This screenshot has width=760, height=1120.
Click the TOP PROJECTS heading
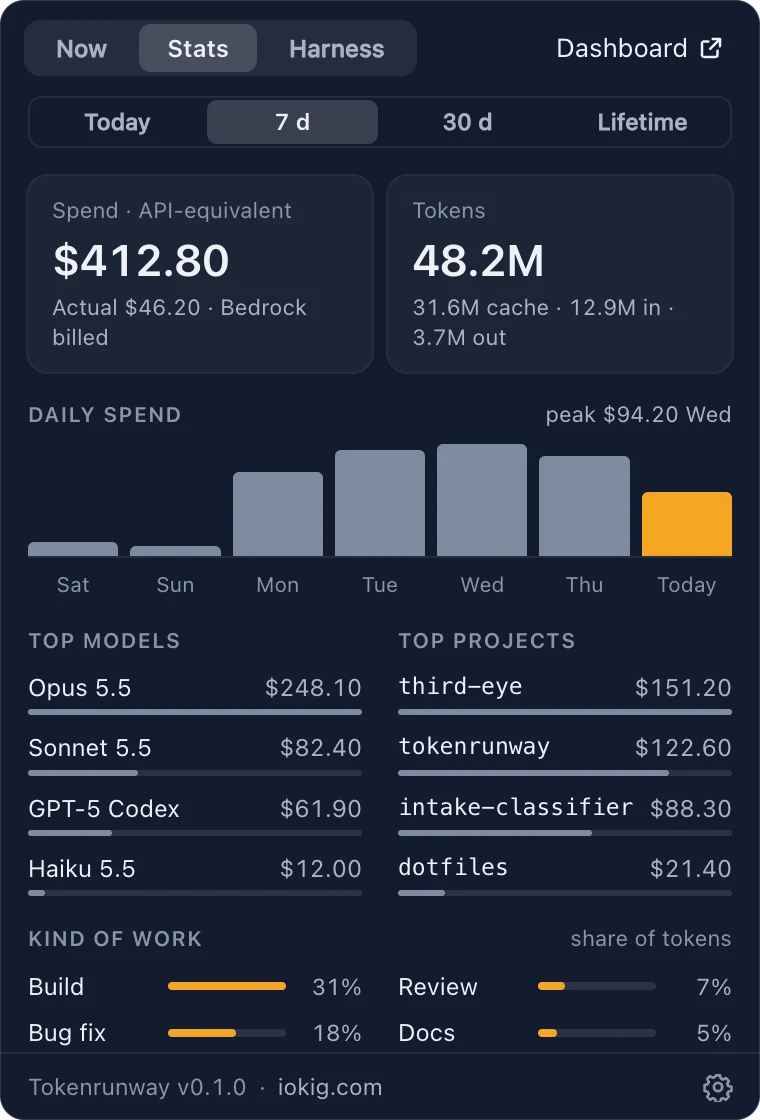pyautogui.click(x=487, y=641)
